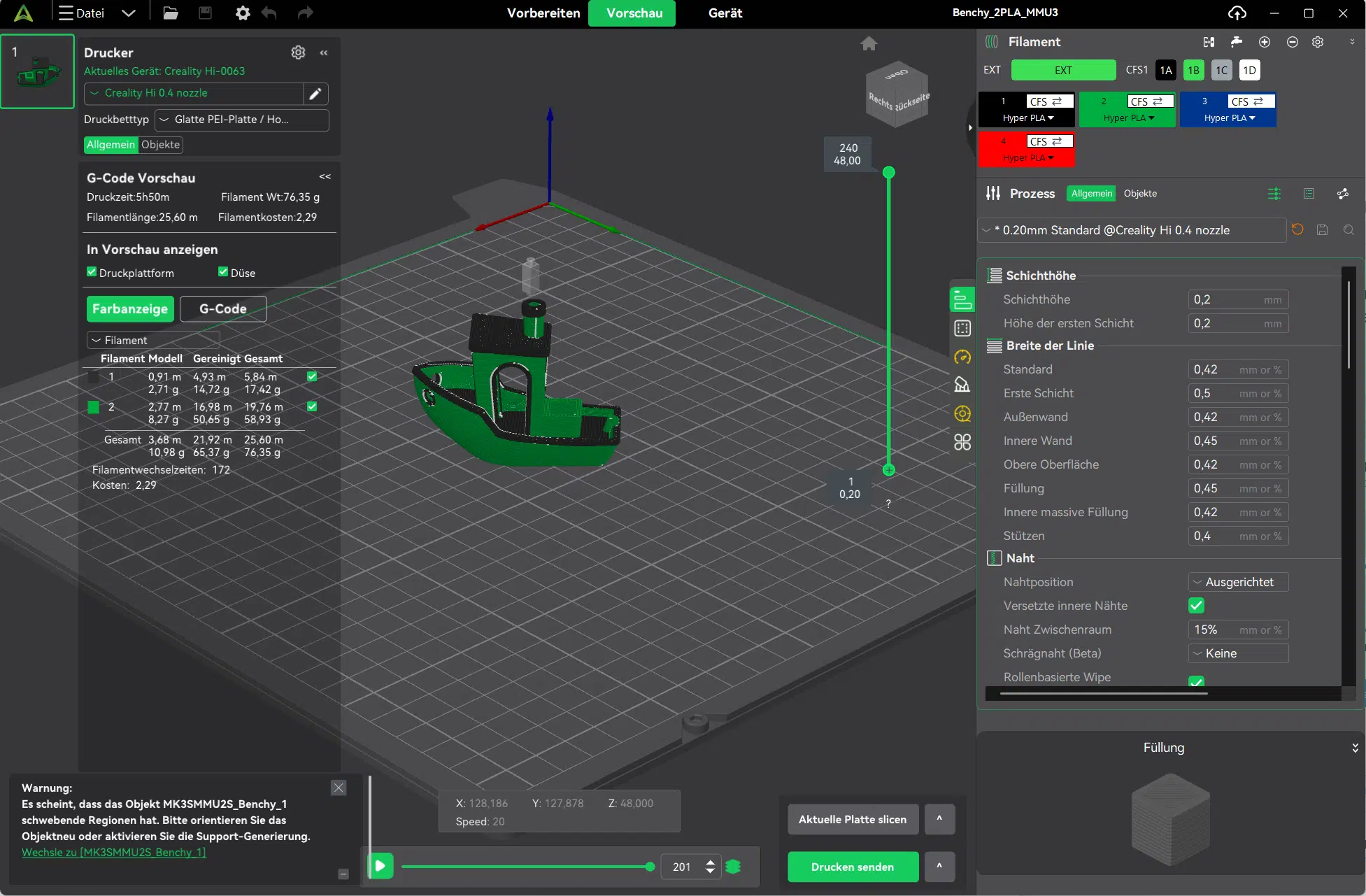Edit the Creality Hi 0.4 nozzle preset

(x=315, y=93)
